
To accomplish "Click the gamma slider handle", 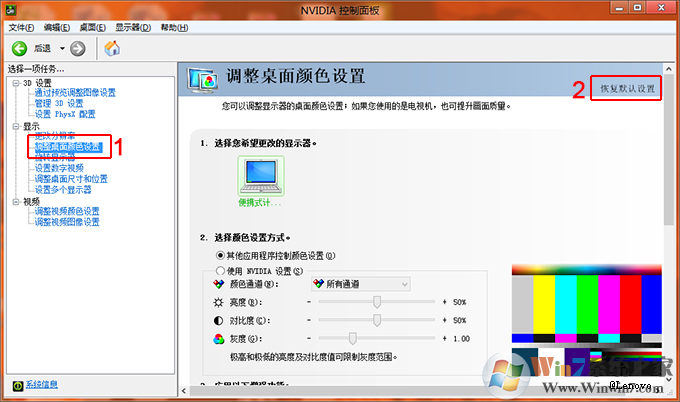I will click(353, 339).
